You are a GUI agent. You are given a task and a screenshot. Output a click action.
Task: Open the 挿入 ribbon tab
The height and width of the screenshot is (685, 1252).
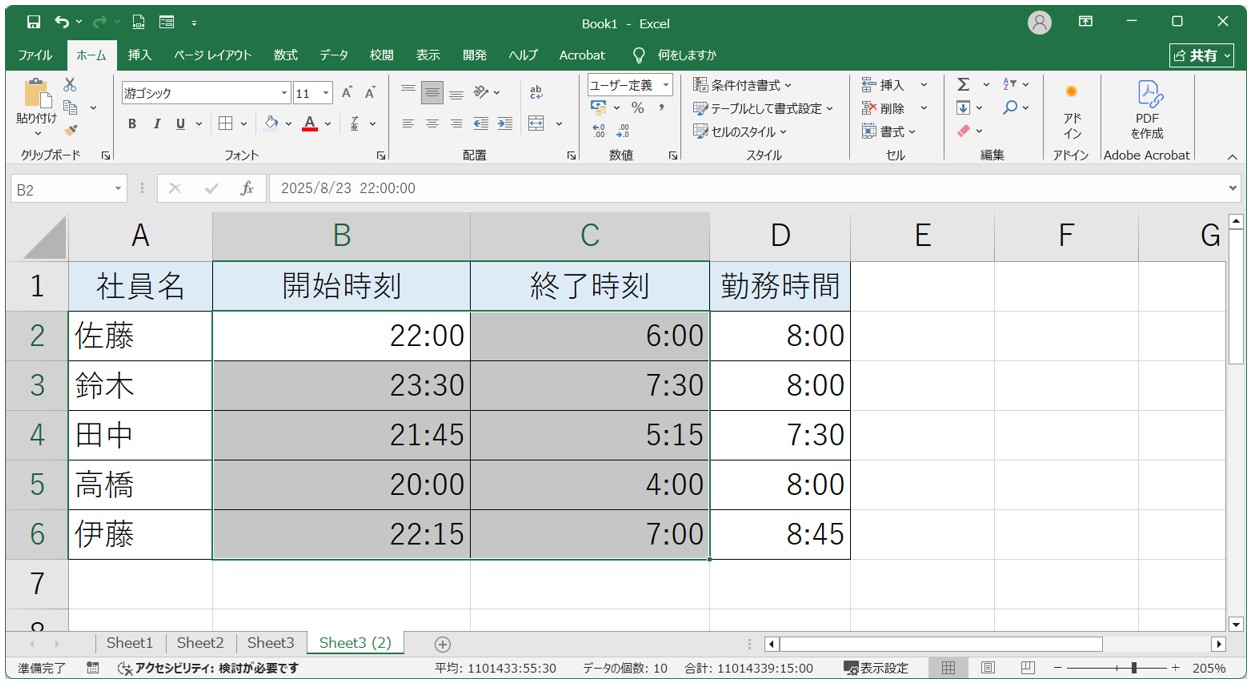[x=140, y=55]
